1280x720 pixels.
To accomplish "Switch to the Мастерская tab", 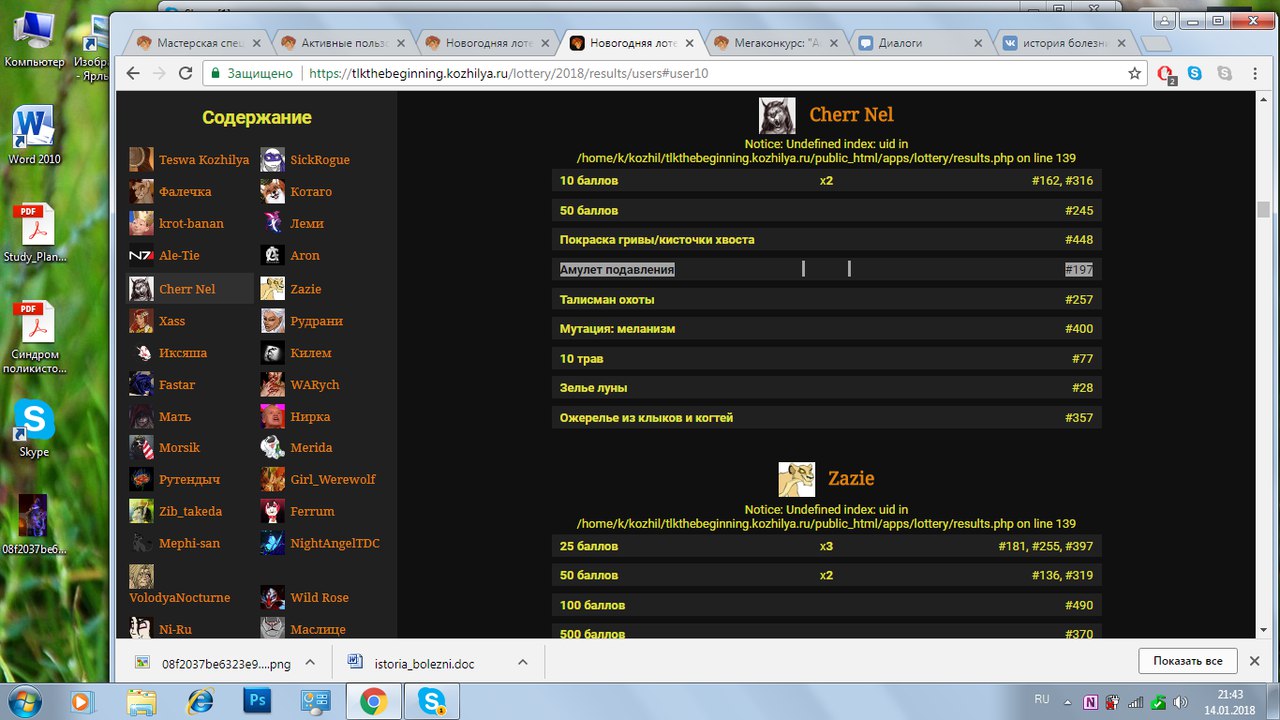I will point(197,43).
